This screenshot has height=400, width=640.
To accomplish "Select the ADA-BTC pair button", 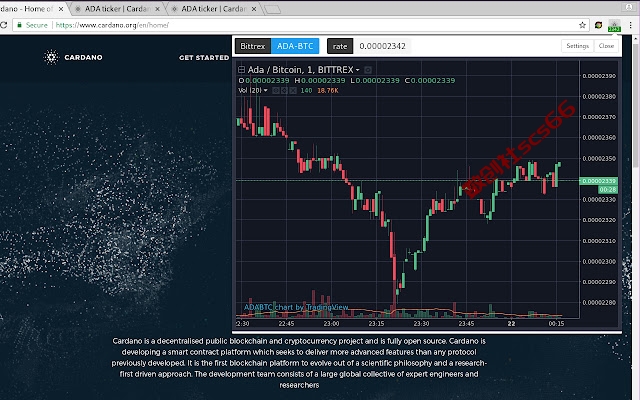I will 295,46.
